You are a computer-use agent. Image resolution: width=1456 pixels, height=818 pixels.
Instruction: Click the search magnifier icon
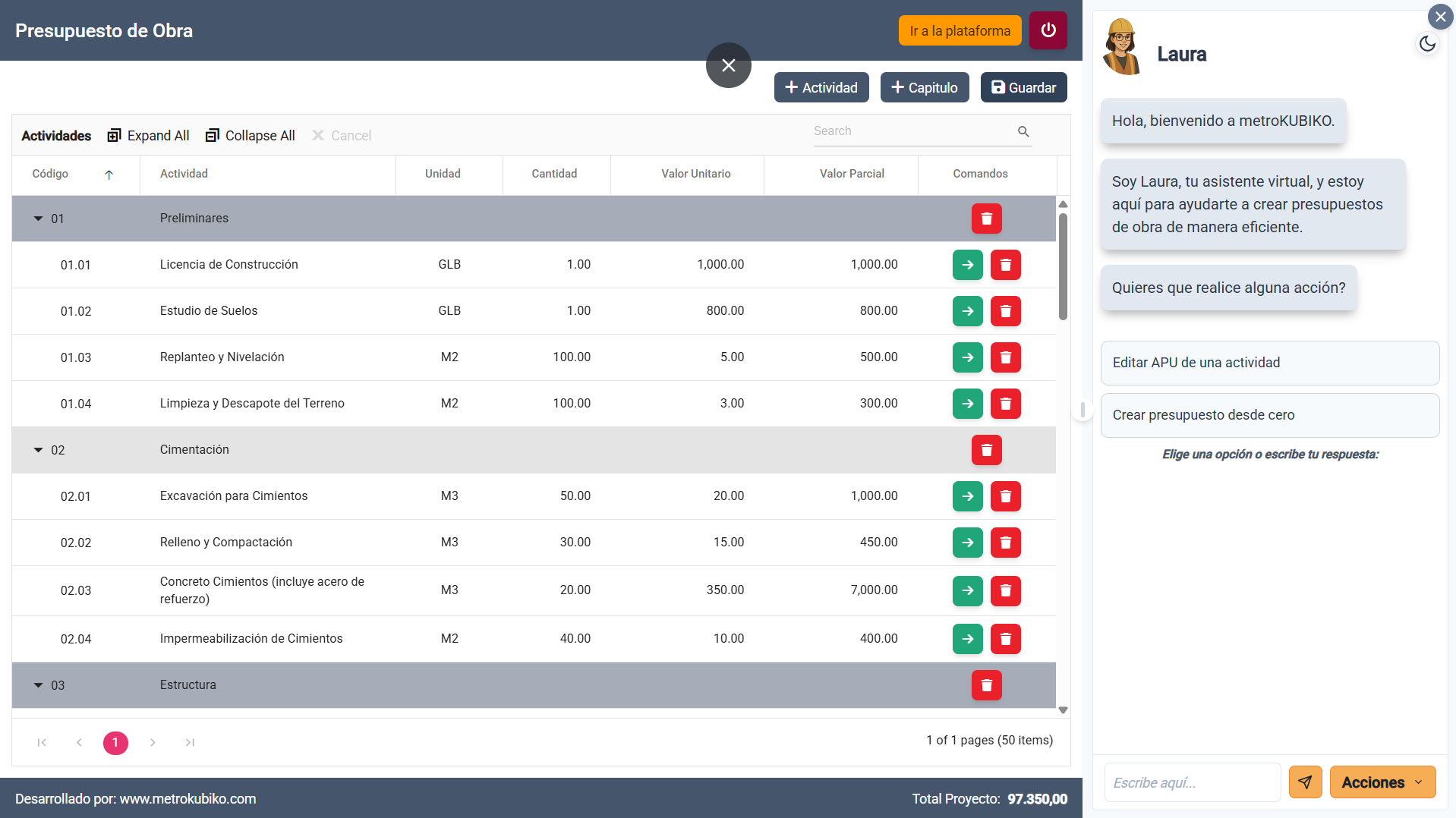(x=1023, y=132)
